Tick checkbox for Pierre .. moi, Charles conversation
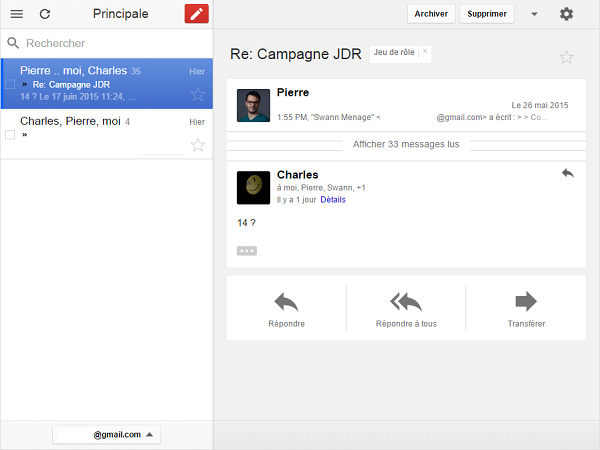600x450 pixels. point(10,84)
